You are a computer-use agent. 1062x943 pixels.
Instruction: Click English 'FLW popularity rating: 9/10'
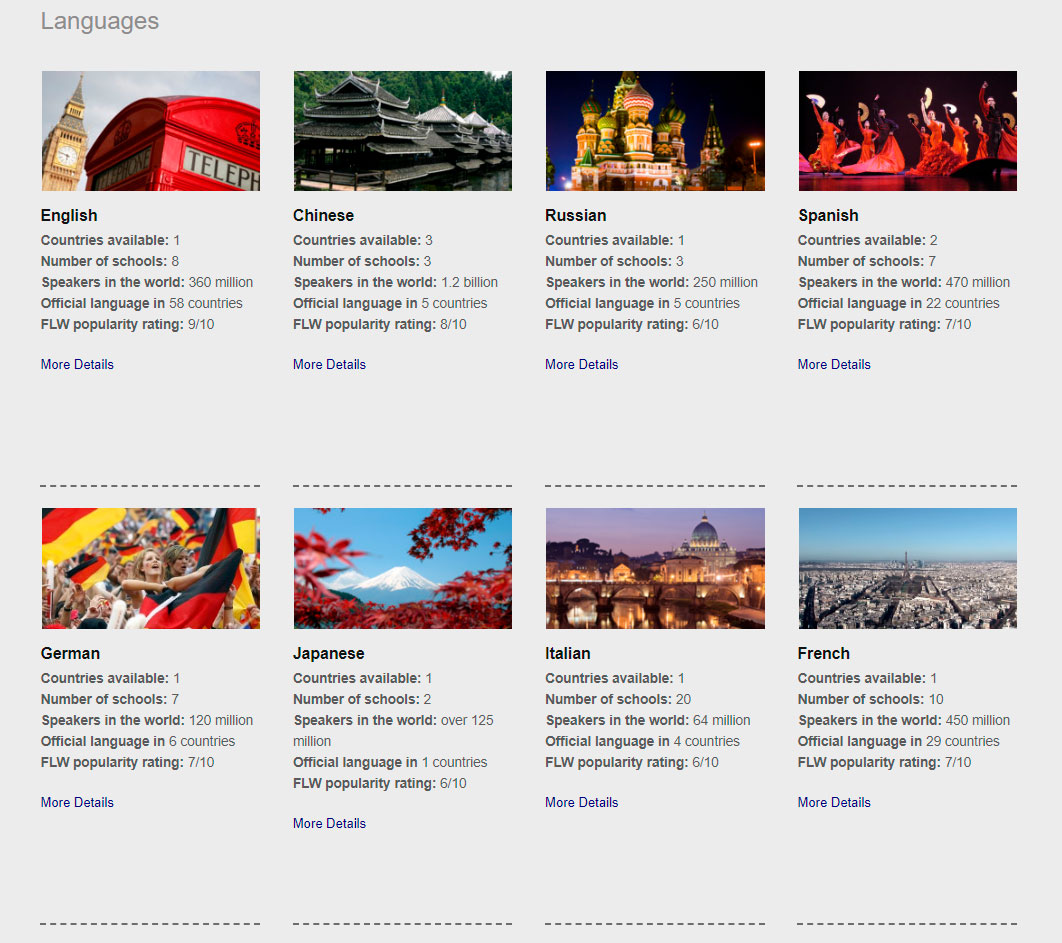tap(127, 324)
